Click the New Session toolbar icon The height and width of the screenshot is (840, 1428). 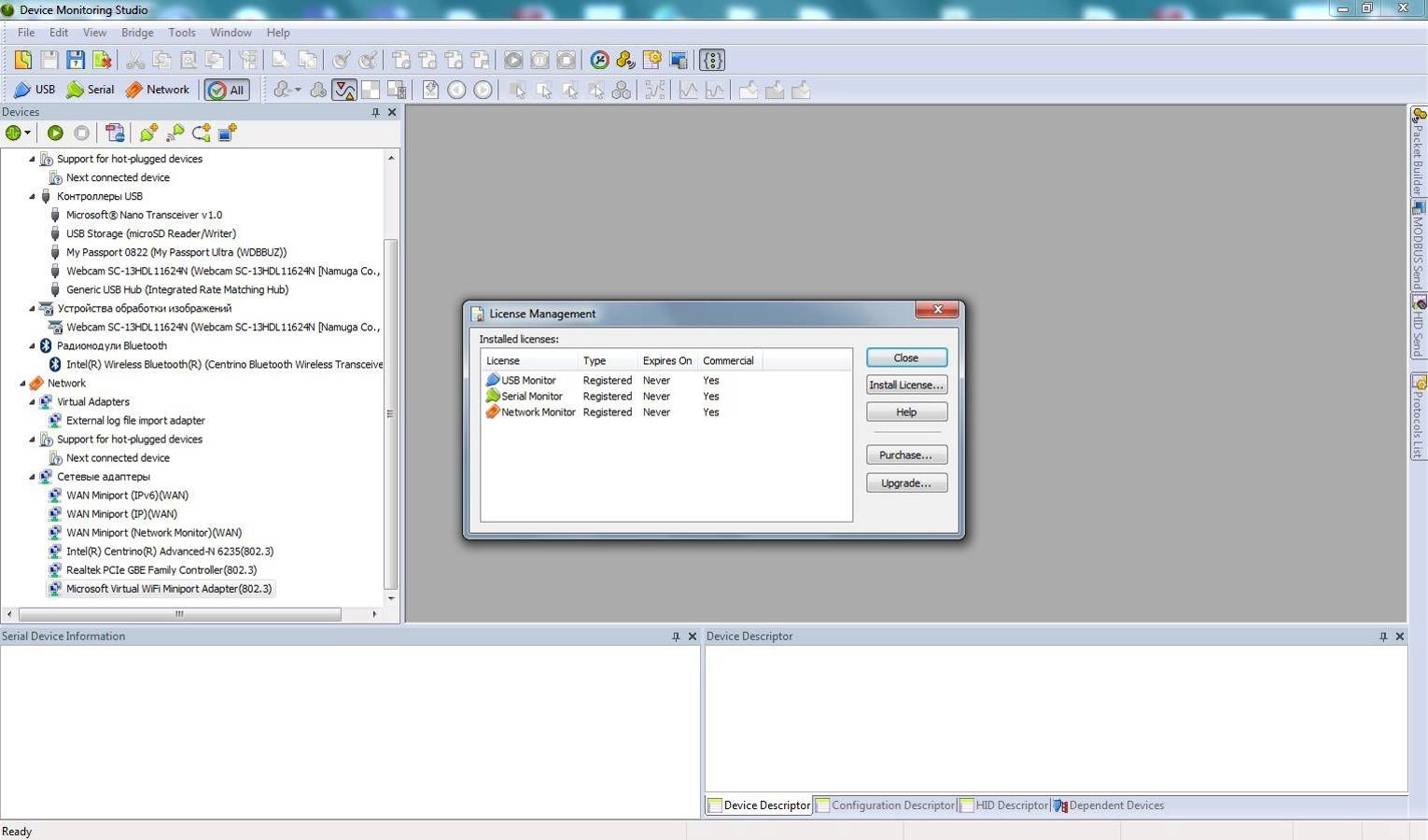pos(23,60)
